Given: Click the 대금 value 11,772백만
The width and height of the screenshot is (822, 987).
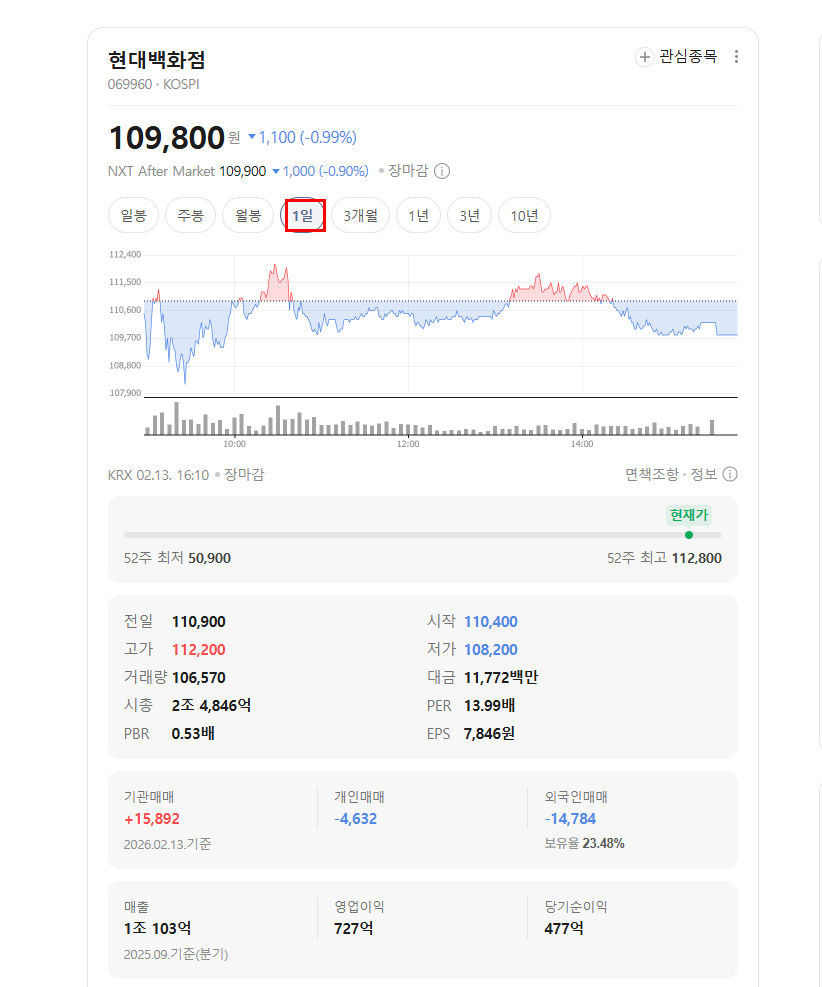Looking at the screenshot, I should pyautogui.click(x=501, y=678).
